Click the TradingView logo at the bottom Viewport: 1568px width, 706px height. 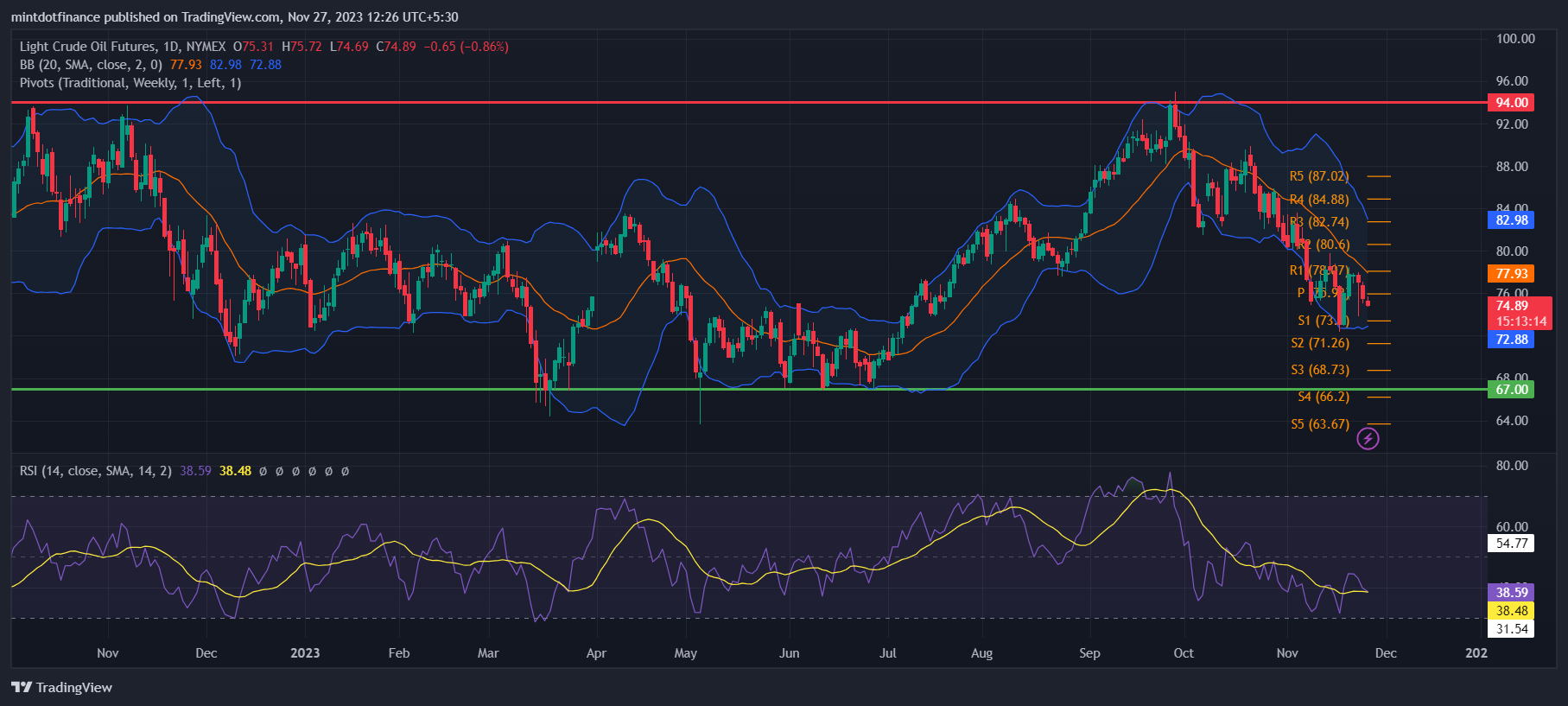[62, 687]
